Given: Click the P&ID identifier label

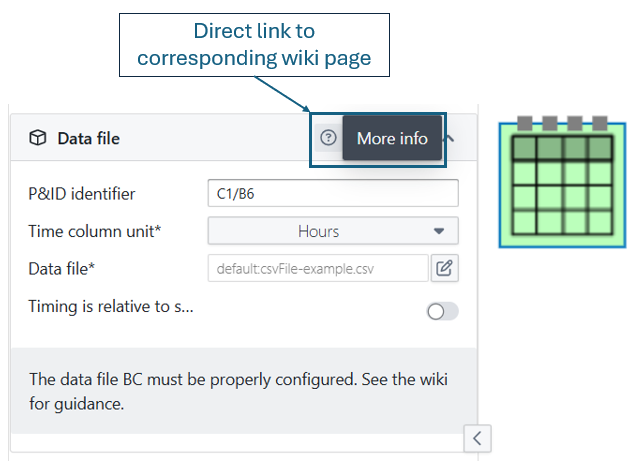Looking at the screenshot, I should pyautogui.click(x=82, y=194).
